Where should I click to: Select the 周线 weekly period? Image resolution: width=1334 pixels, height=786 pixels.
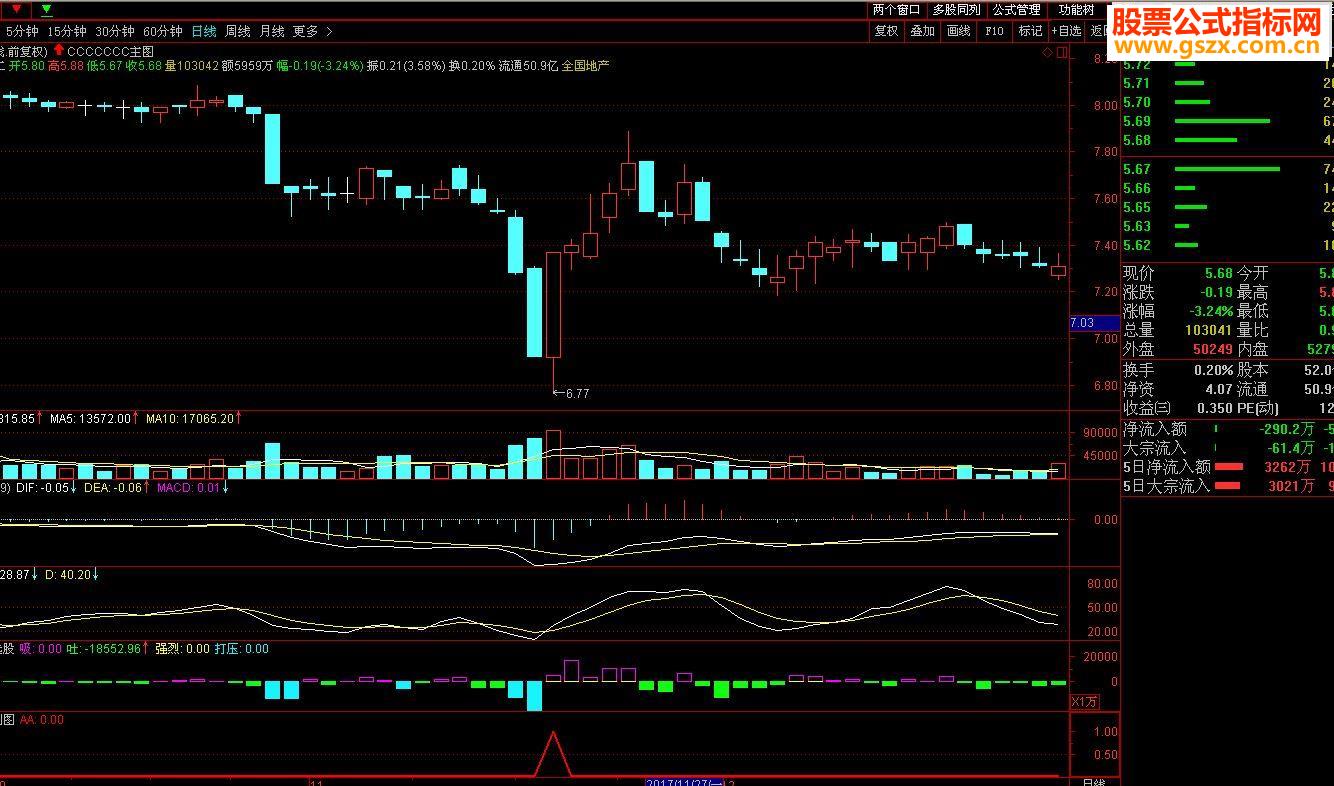[238, 31]
